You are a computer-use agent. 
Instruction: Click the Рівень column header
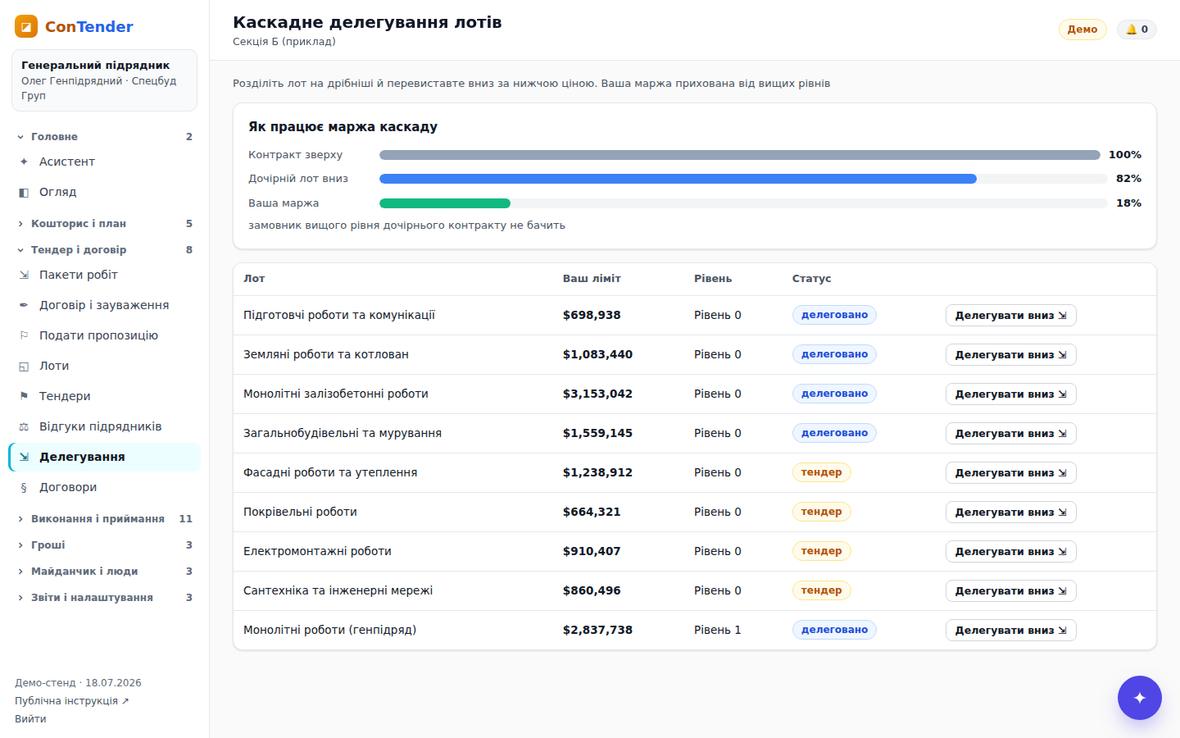point(713,278)
